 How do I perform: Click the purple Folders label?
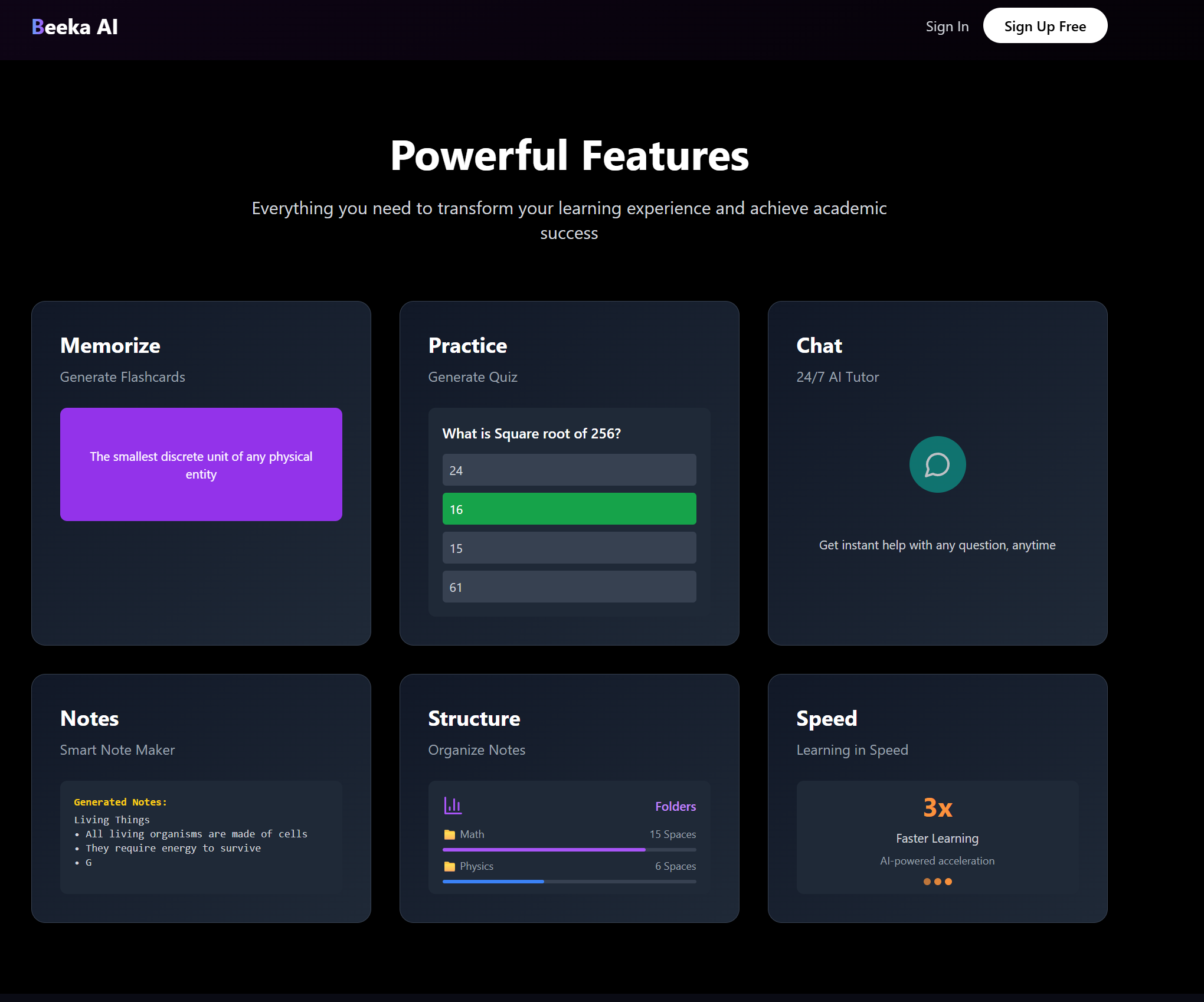tap(675, 806)
